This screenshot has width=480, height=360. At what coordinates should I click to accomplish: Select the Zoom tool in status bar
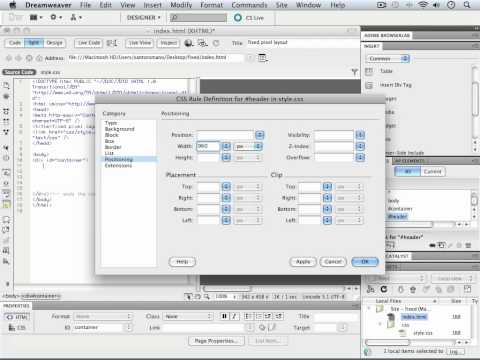pyautogui.click(x=207, y=296)
